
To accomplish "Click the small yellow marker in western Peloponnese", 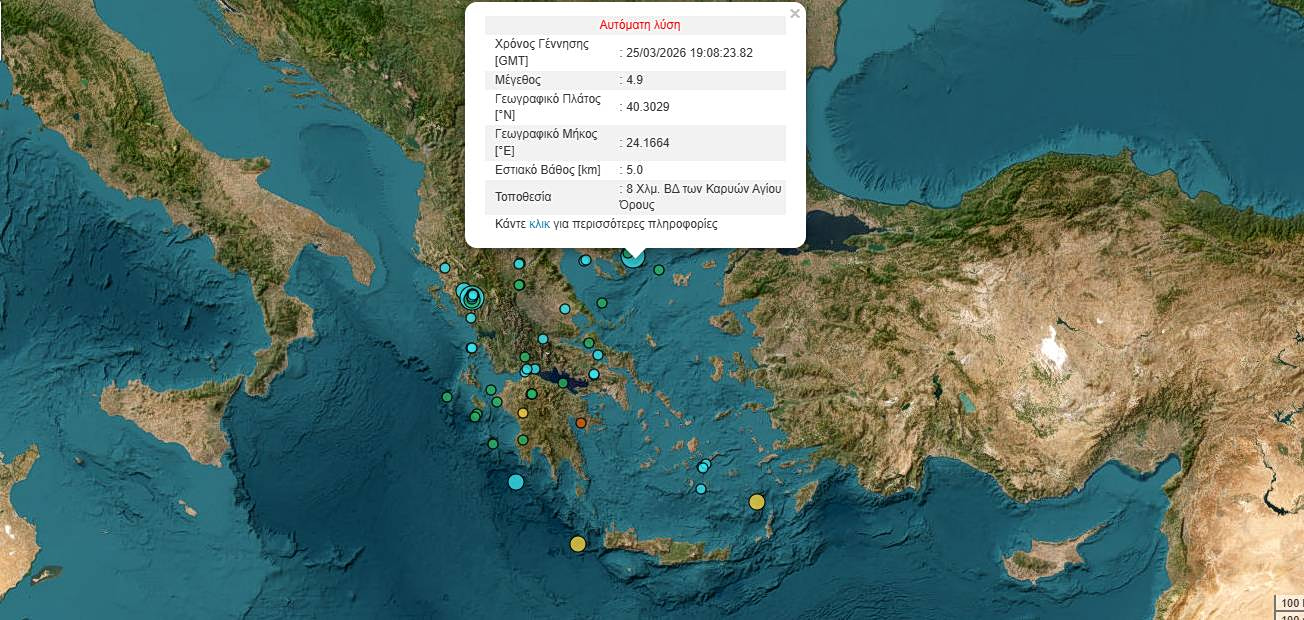I will click(522, 413).
